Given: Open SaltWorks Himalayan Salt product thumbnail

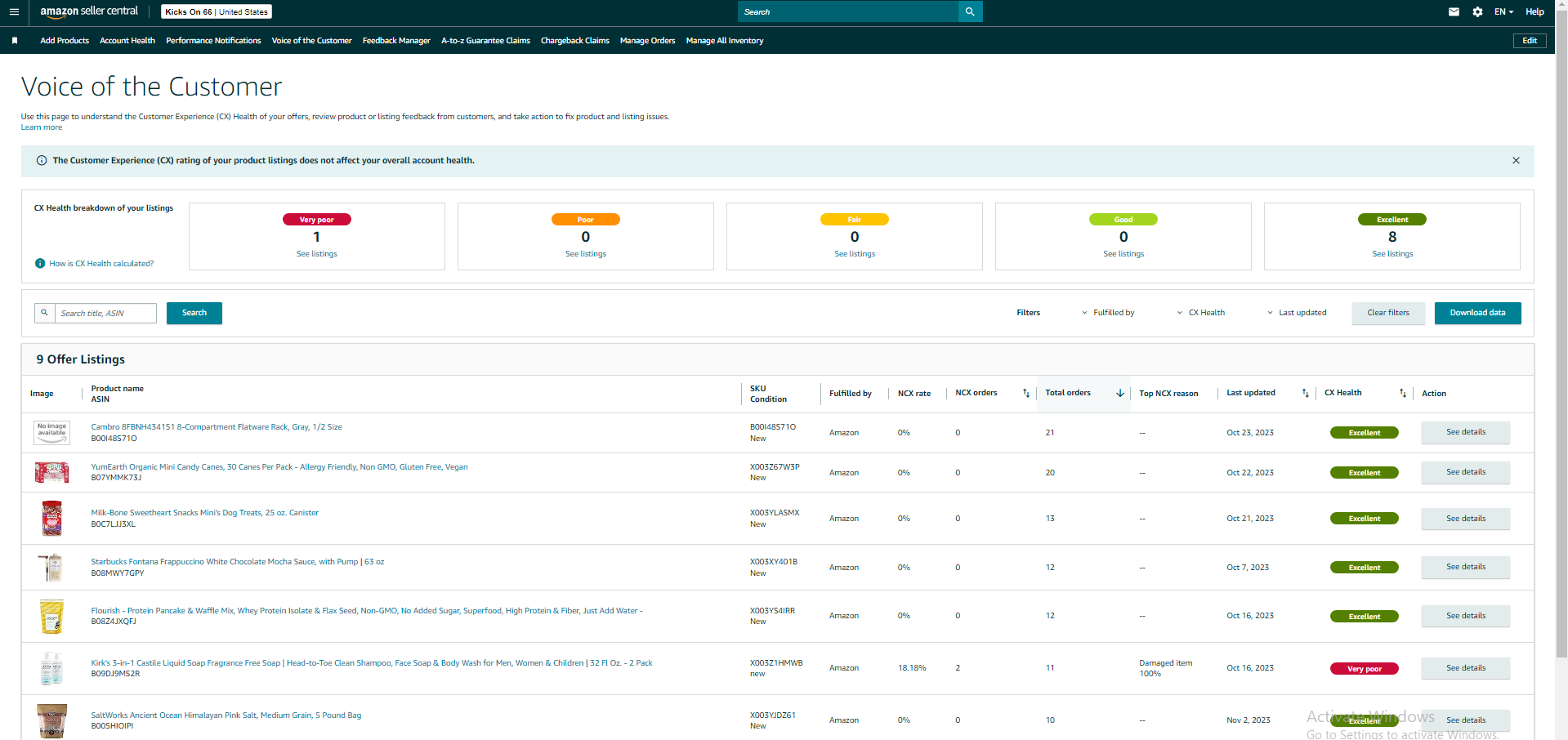Looking at the screenshot, I should coord(51,721).
